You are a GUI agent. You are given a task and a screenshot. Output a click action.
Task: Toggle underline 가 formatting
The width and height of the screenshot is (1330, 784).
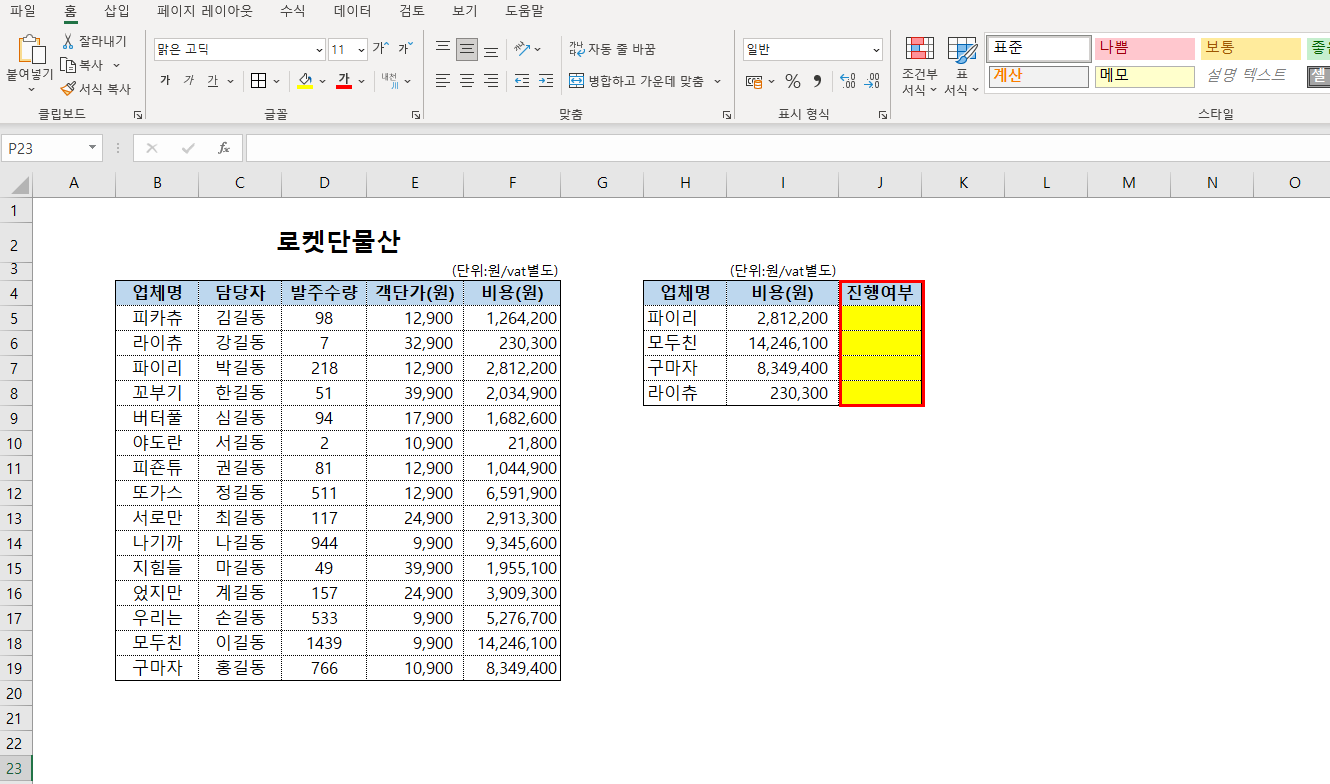tap(213, 81)
